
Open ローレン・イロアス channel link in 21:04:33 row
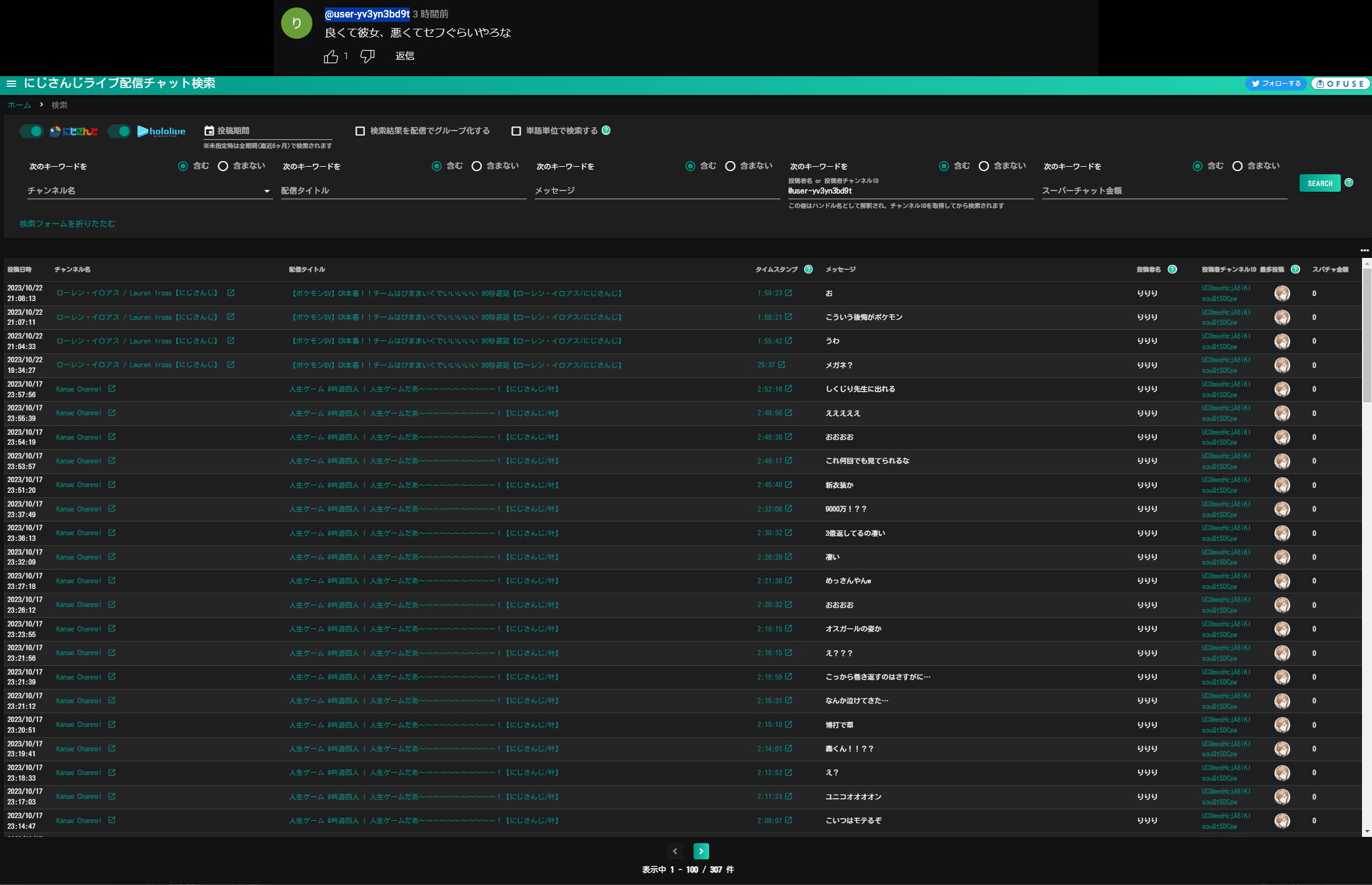[x=137, y=341]
